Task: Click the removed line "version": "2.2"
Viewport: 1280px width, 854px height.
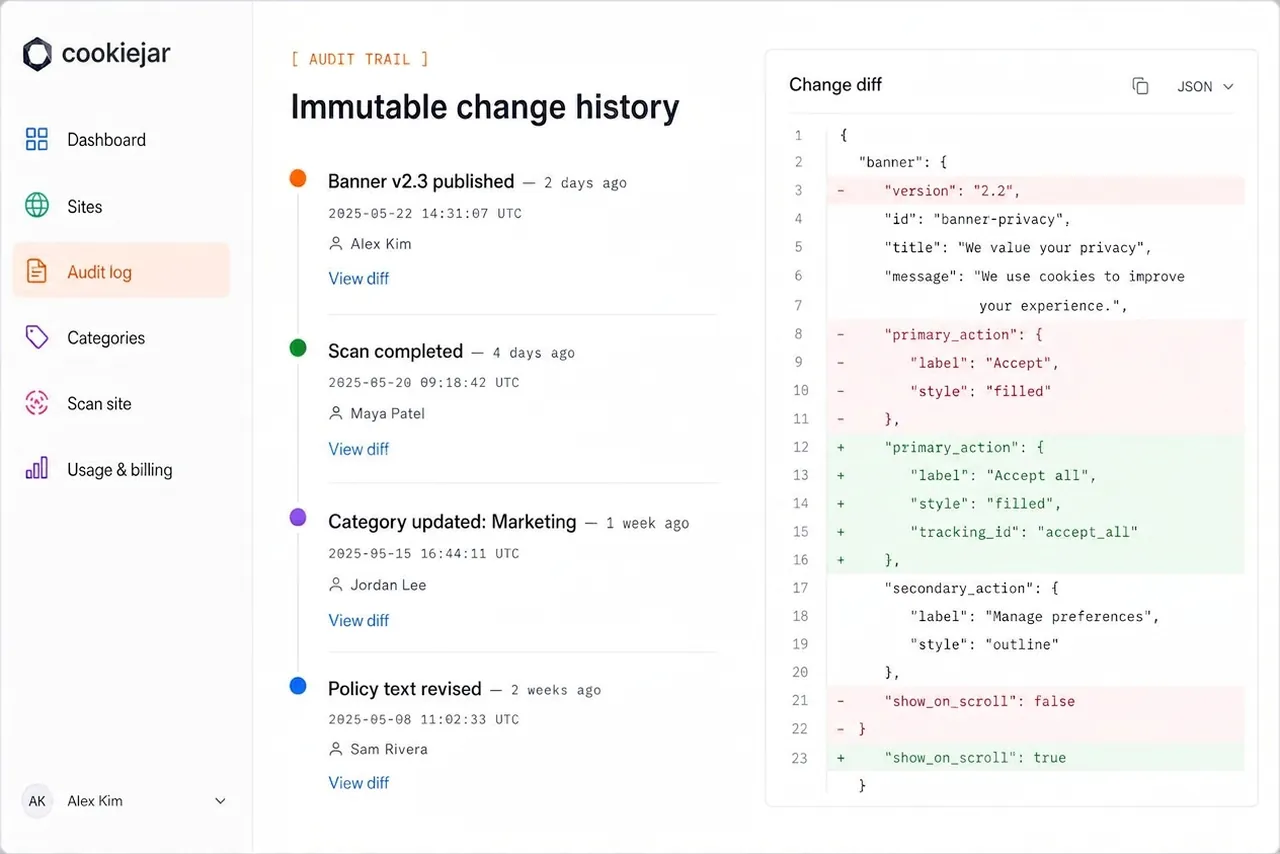Action: coord(1035,190)
